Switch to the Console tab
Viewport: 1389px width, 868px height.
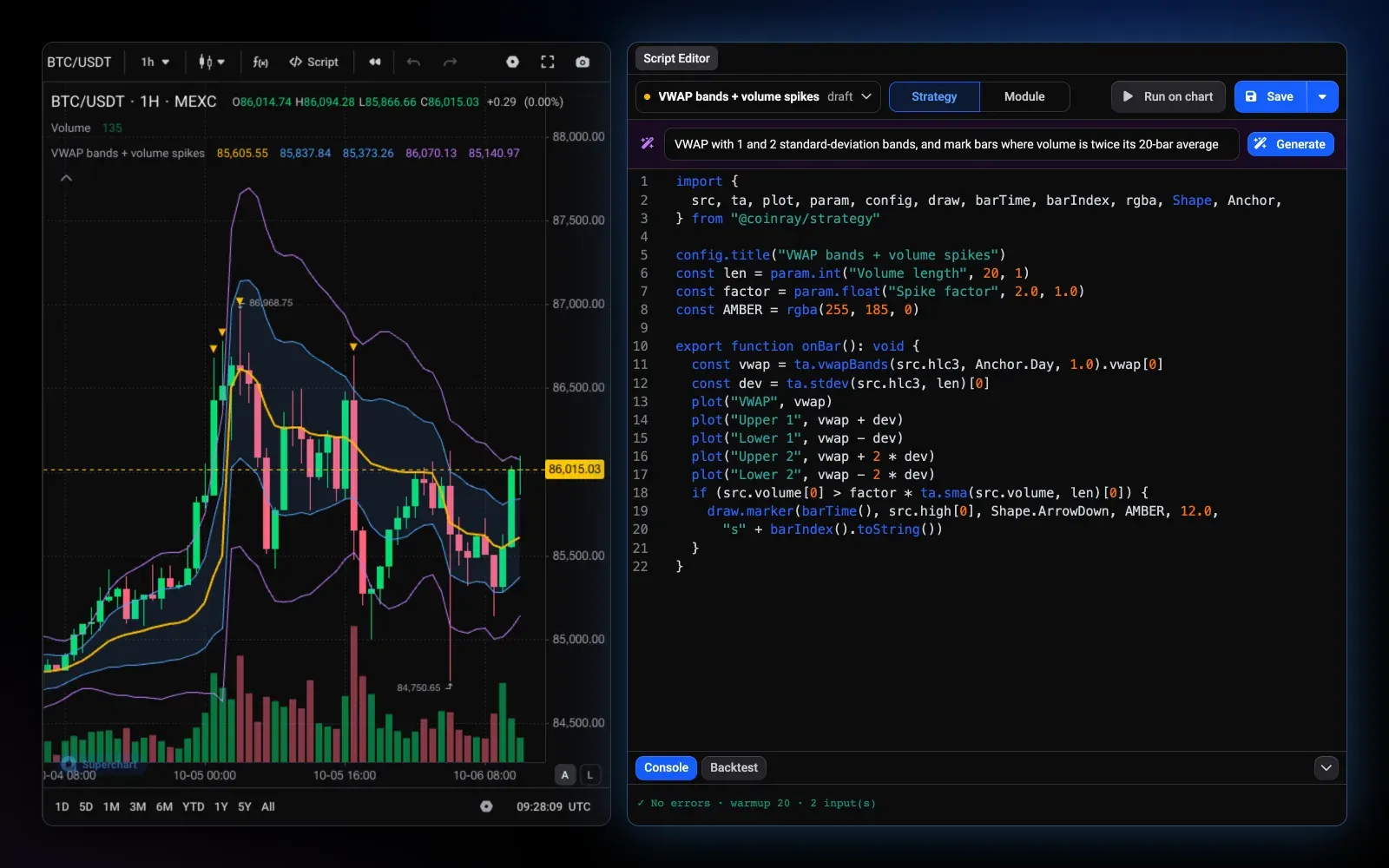[x=666, y=767]
